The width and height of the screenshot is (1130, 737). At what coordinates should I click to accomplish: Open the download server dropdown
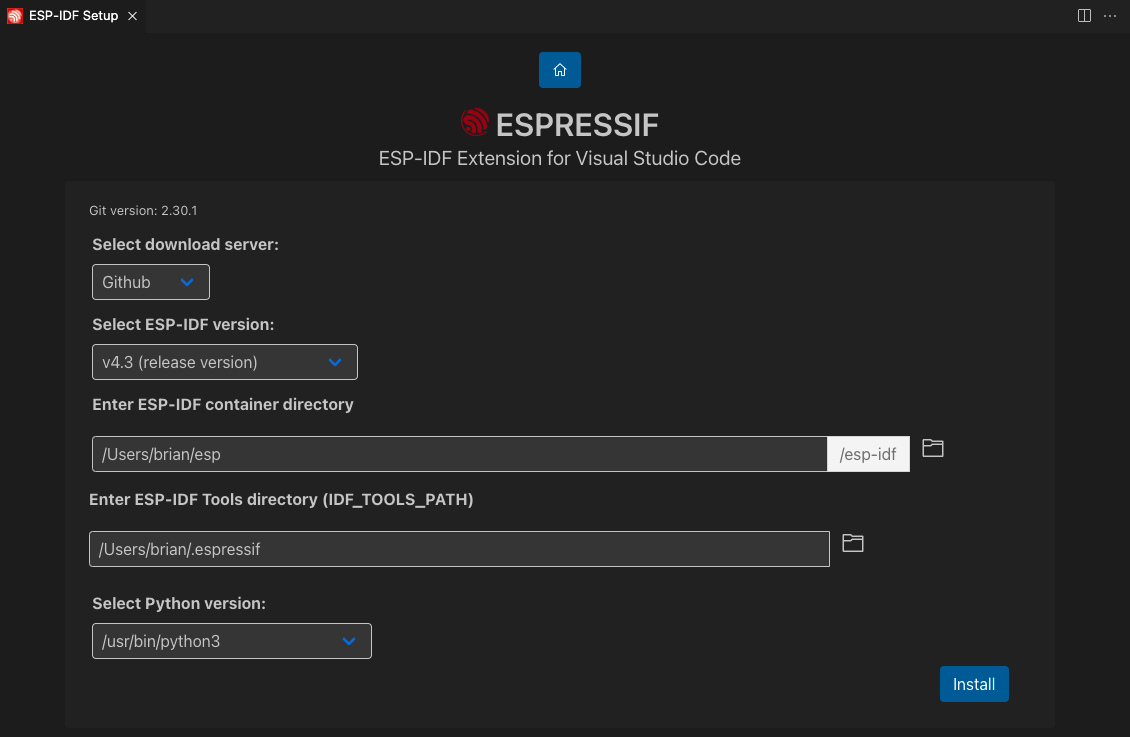pos(150,282)
